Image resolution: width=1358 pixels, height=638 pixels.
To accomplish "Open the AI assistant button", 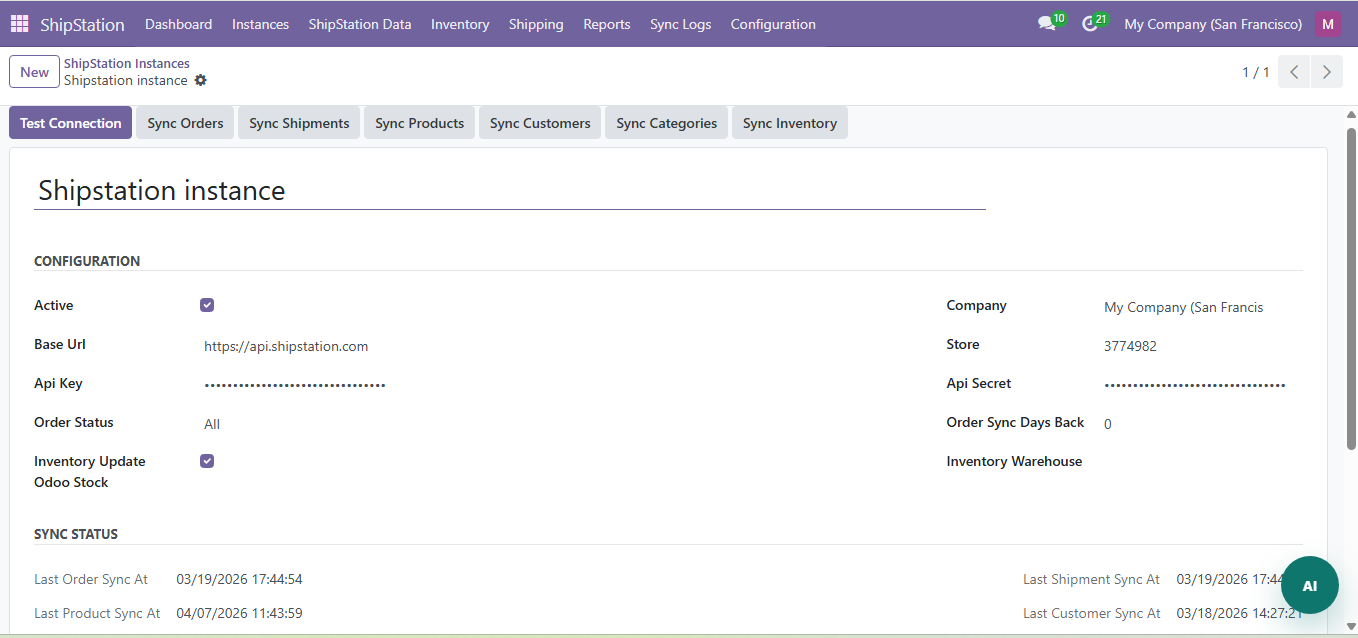I will coord(1310,585).
